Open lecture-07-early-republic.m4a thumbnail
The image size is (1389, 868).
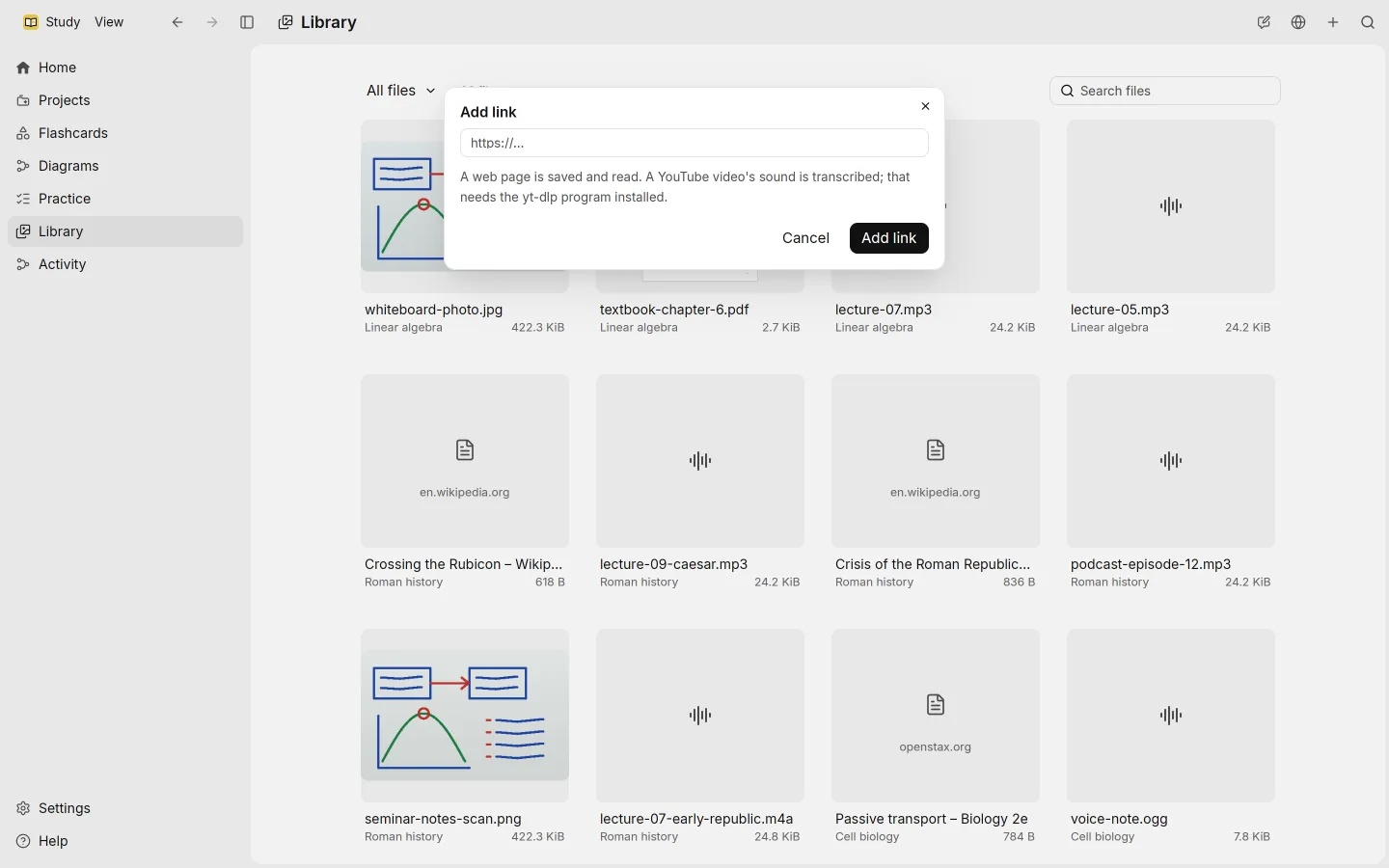point(700,716)
